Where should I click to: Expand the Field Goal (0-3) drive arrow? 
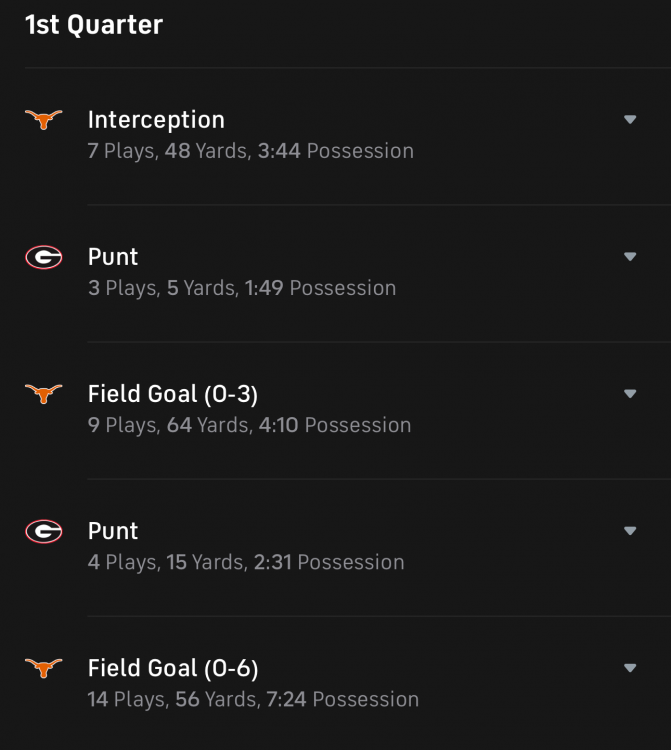tap(630, 394)
